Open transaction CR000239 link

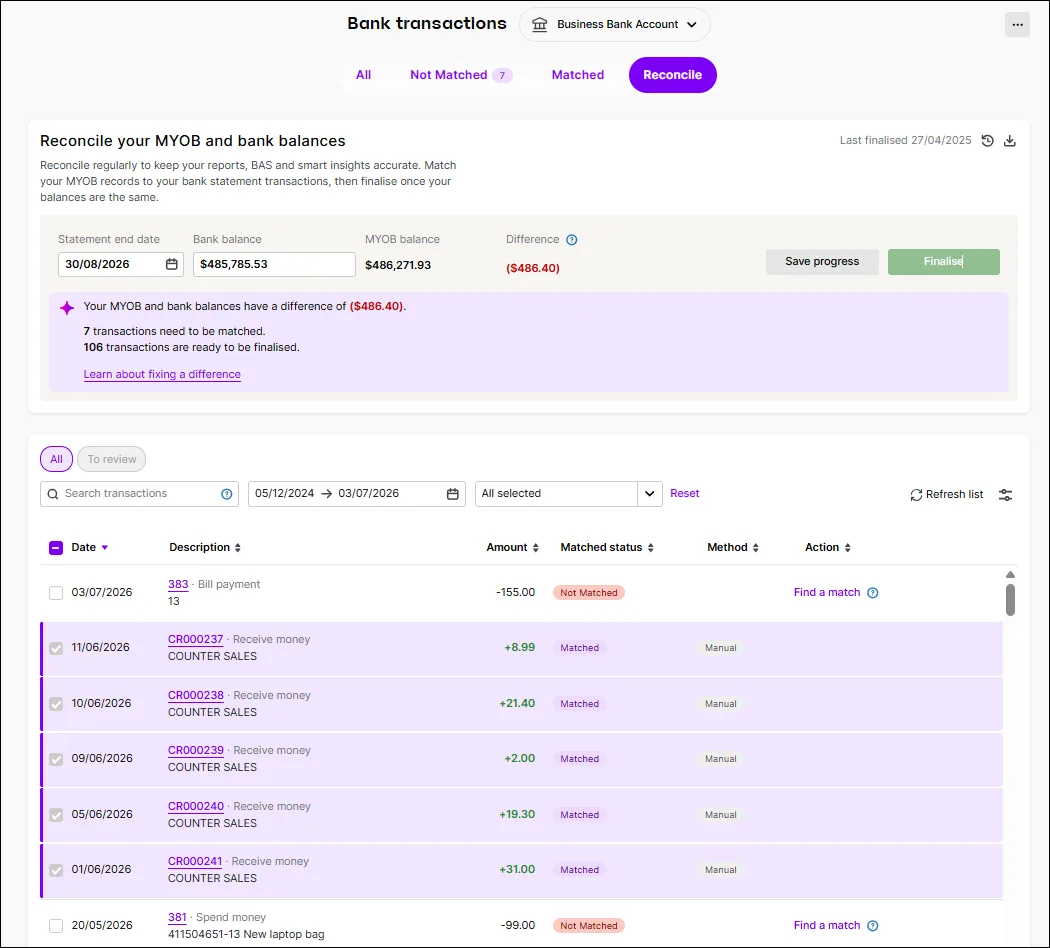click(x=196, y=750)
